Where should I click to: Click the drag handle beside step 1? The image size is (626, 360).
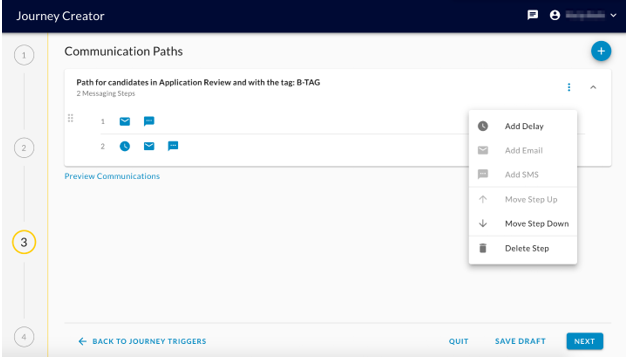pyautogui.click(x=71, y=118)
